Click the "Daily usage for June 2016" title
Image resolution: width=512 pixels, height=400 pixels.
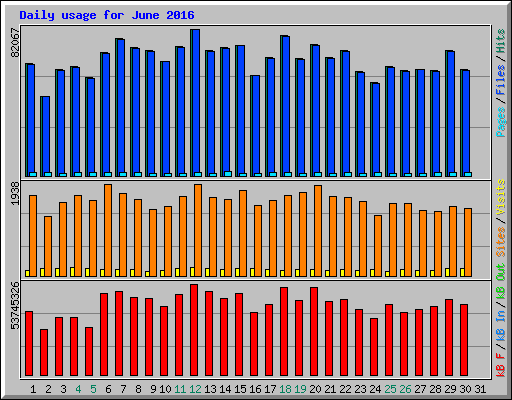coord(107,15)
